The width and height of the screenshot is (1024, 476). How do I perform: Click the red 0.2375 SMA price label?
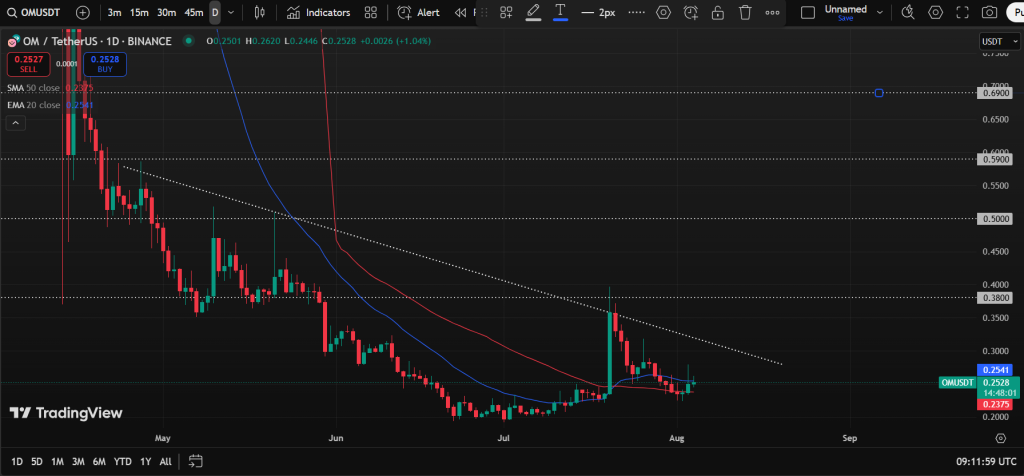(994, 404)
